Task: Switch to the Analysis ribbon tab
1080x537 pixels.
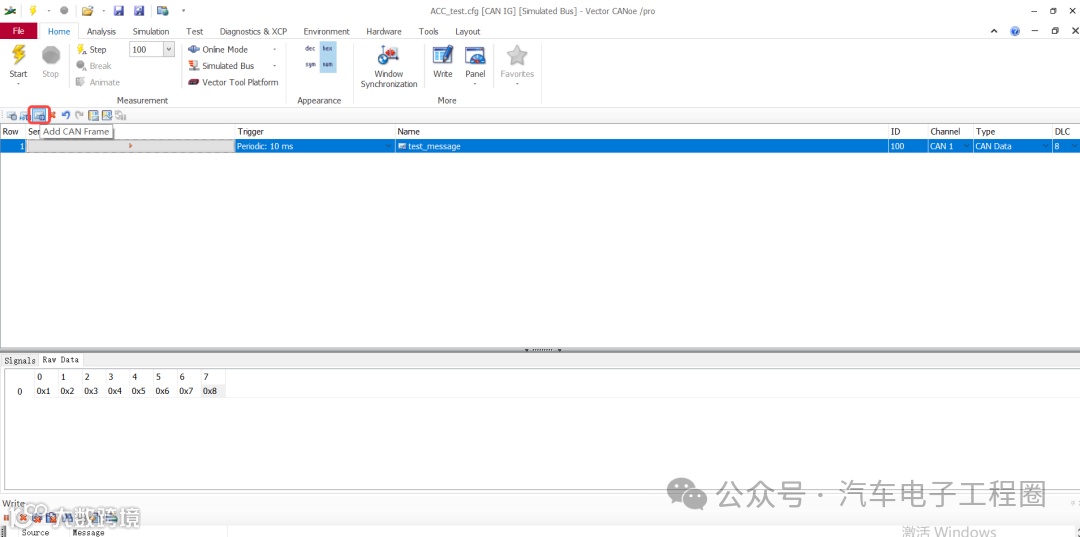Action: [x=101, y=31]
